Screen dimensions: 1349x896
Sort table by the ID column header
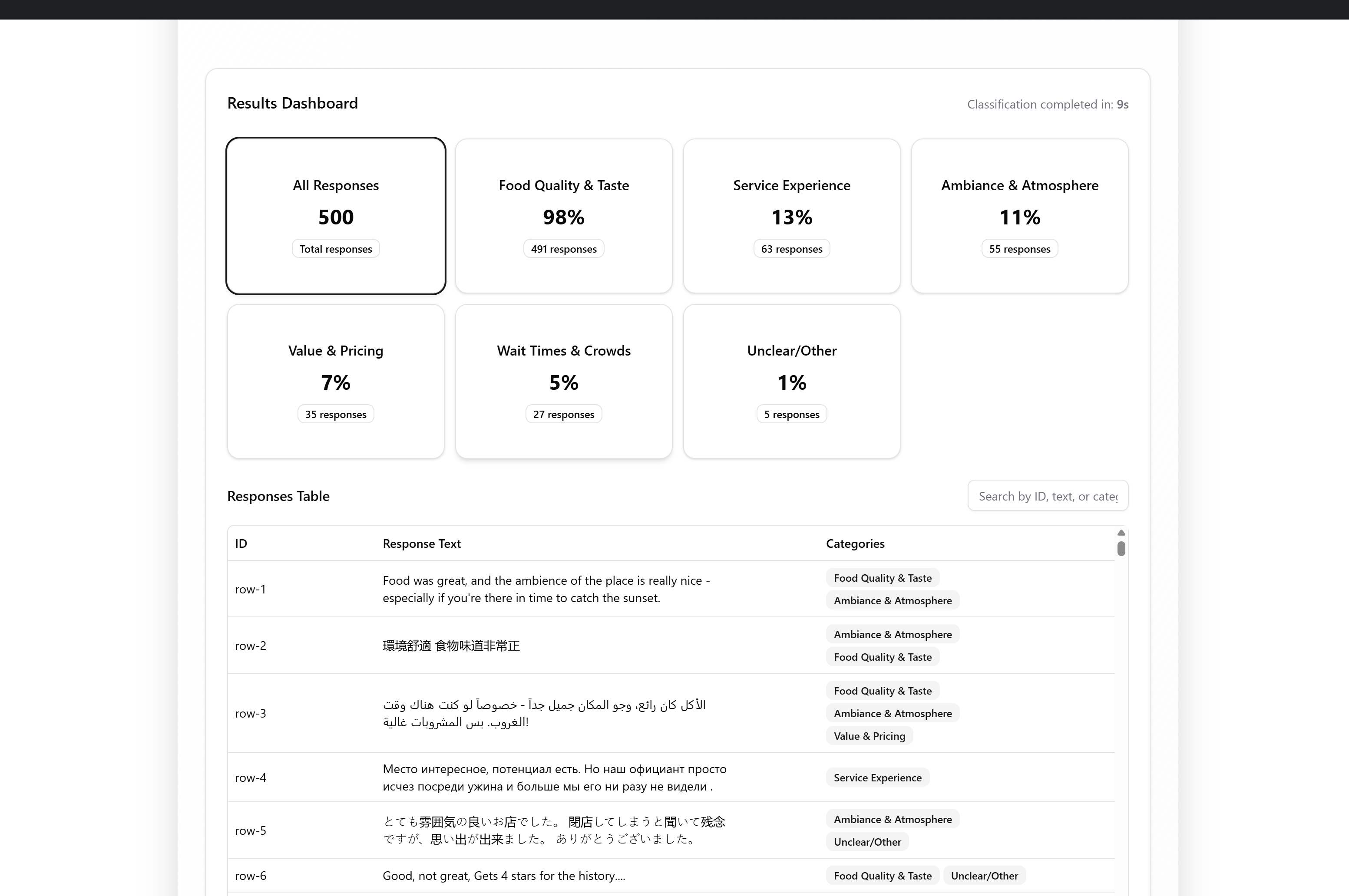(241, 544)
